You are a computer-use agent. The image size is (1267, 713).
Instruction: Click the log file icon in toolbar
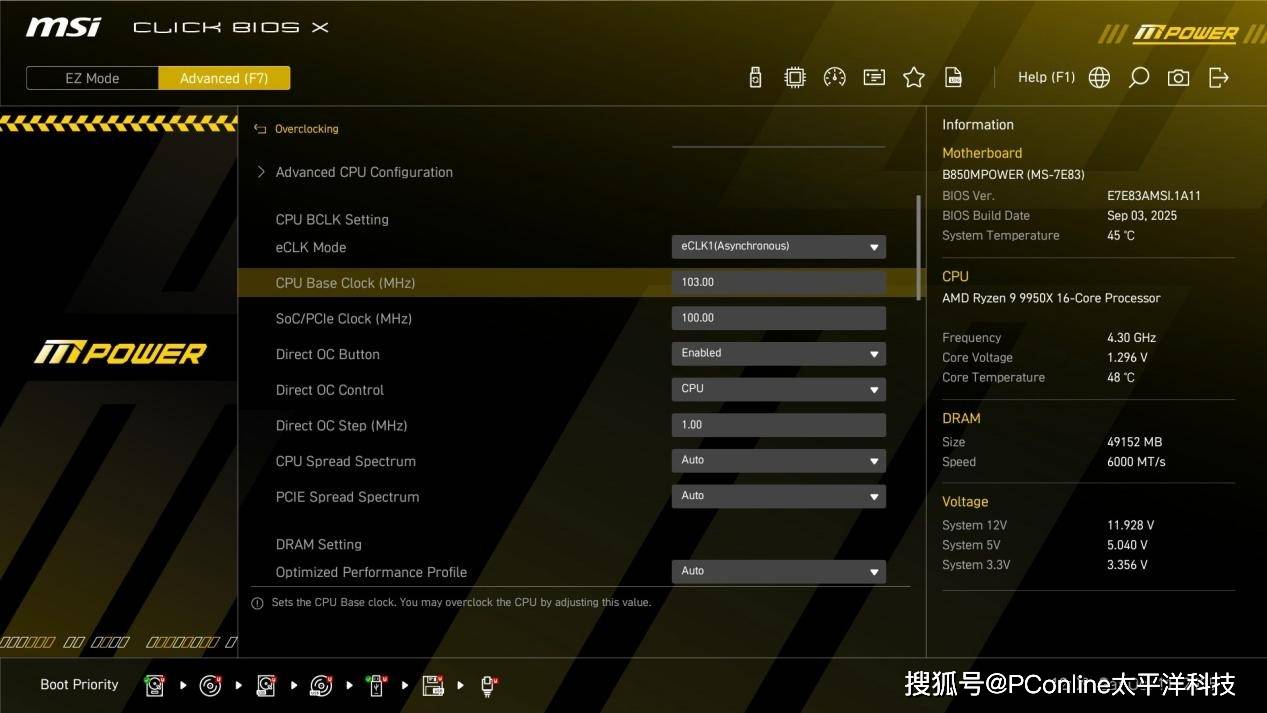(x=954, y=78)
